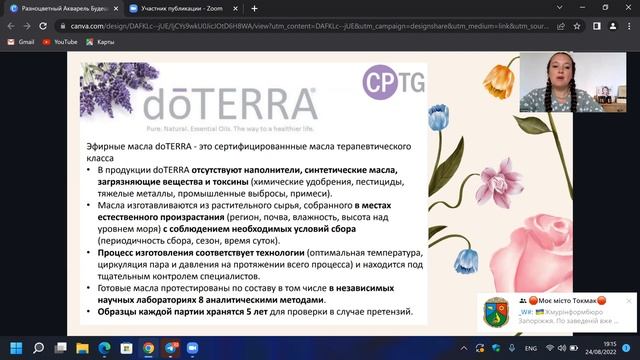Click the CPTG logo on slide

[x=393, y=82]
